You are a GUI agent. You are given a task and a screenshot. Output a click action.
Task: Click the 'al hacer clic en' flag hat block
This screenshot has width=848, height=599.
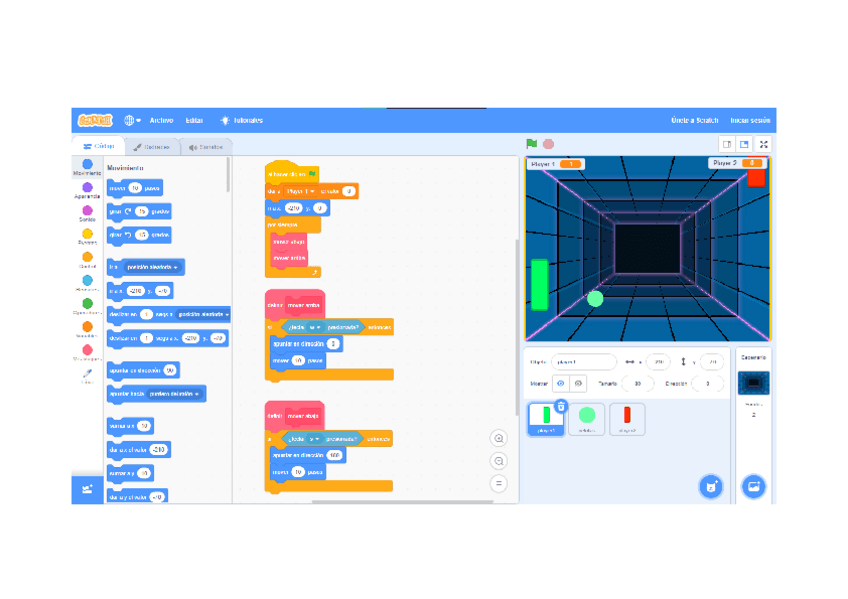point(292,173)
